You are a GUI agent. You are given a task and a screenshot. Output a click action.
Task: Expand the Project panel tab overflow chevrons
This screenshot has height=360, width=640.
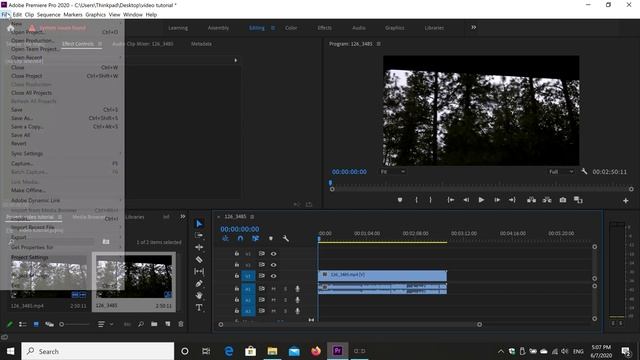pyautogui.click(x=182, y=216)
